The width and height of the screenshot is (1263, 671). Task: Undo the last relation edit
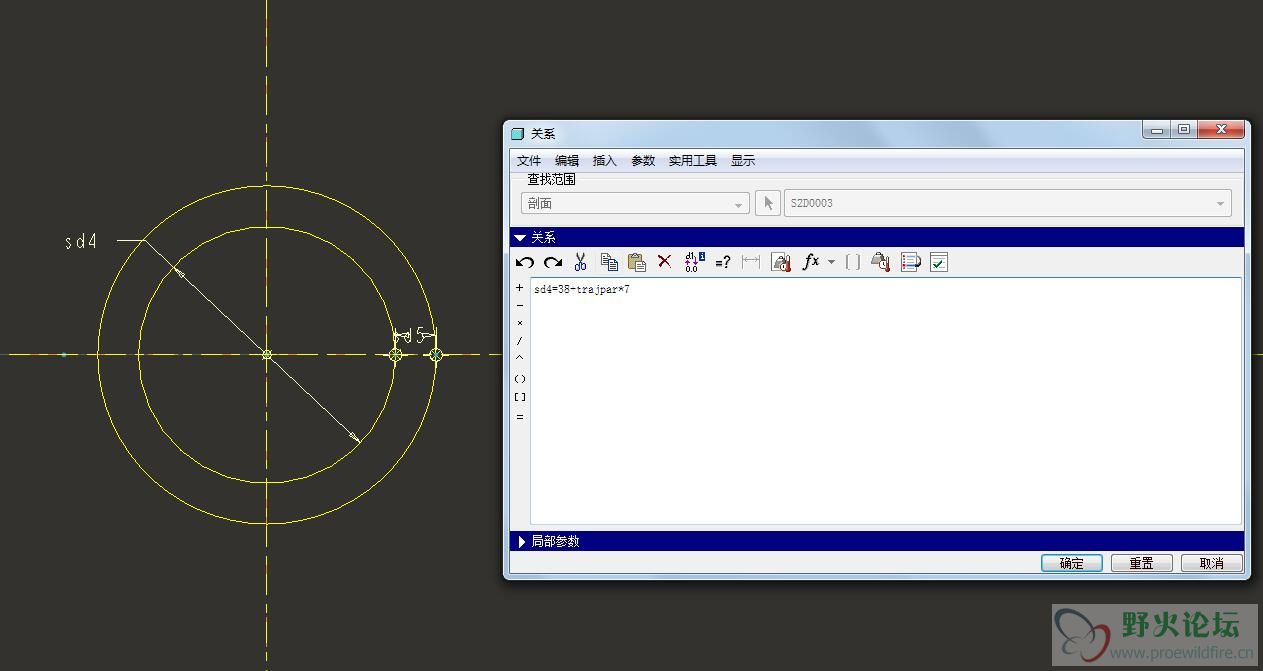coord(525,262)
